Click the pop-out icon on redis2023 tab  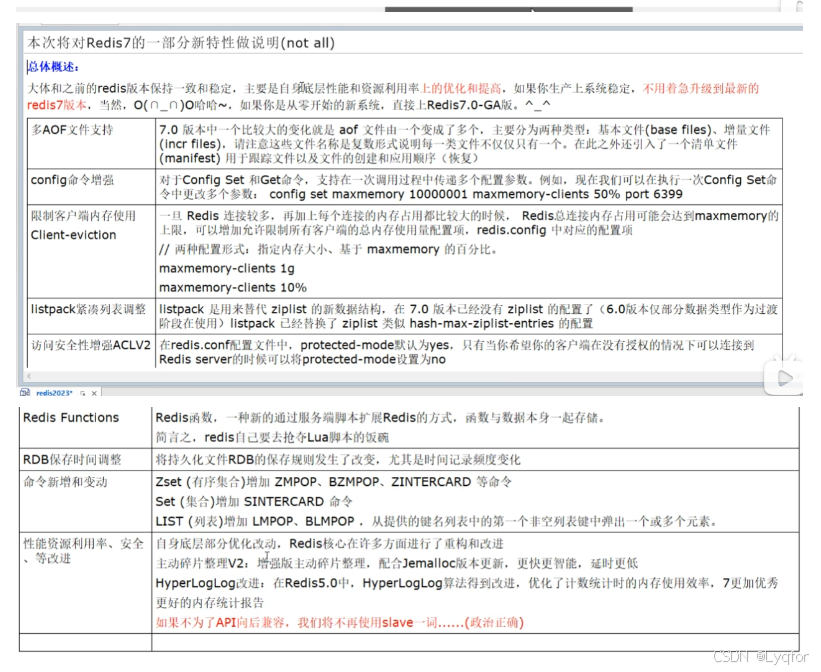pyautogui.click(x=83, y=393)
